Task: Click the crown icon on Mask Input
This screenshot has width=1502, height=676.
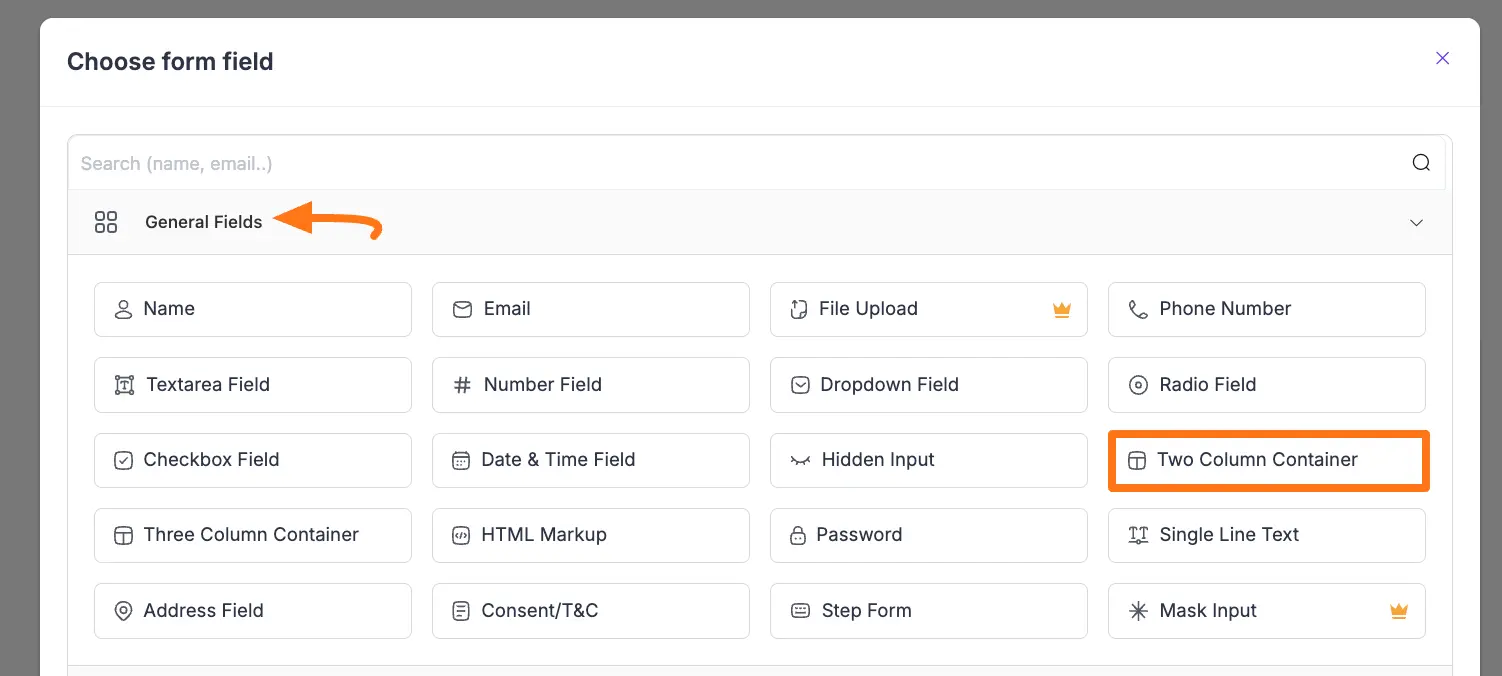Action: pyautogui.click(x=1399, y=611)
